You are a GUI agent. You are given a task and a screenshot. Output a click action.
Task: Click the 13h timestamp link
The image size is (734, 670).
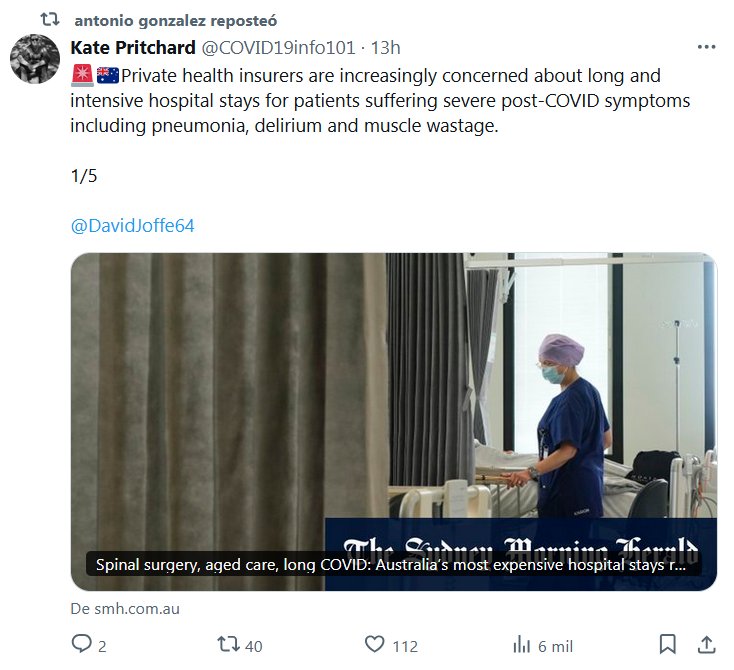pyautogui.click(x=386, y=48)
